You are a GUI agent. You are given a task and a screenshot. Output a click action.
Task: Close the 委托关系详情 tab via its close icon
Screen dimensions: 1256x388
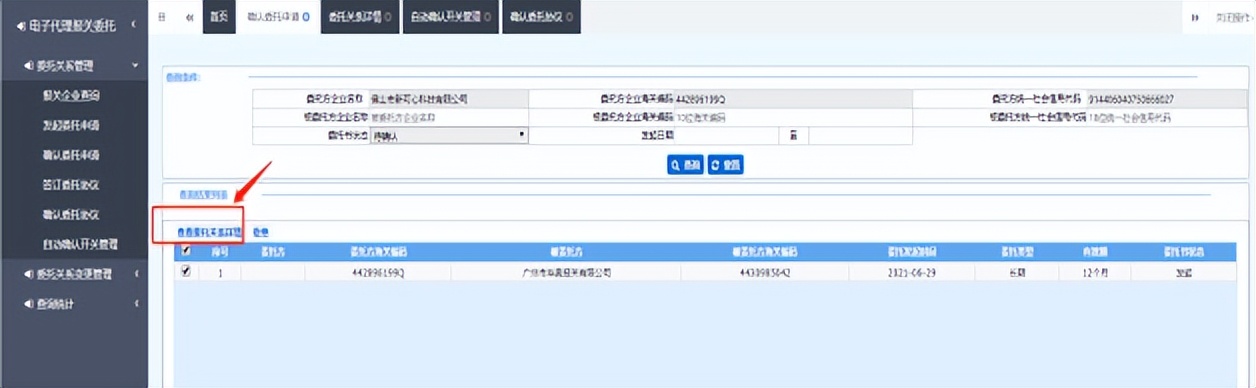pos(388,17)
